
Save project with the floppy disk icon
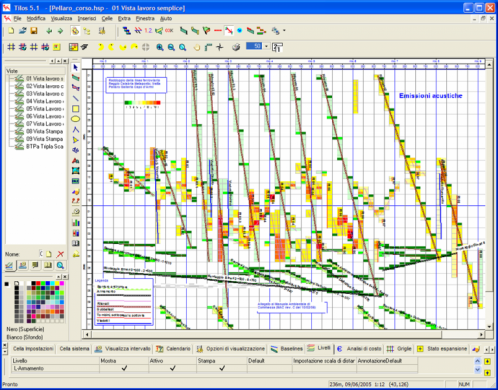point(34,31)
